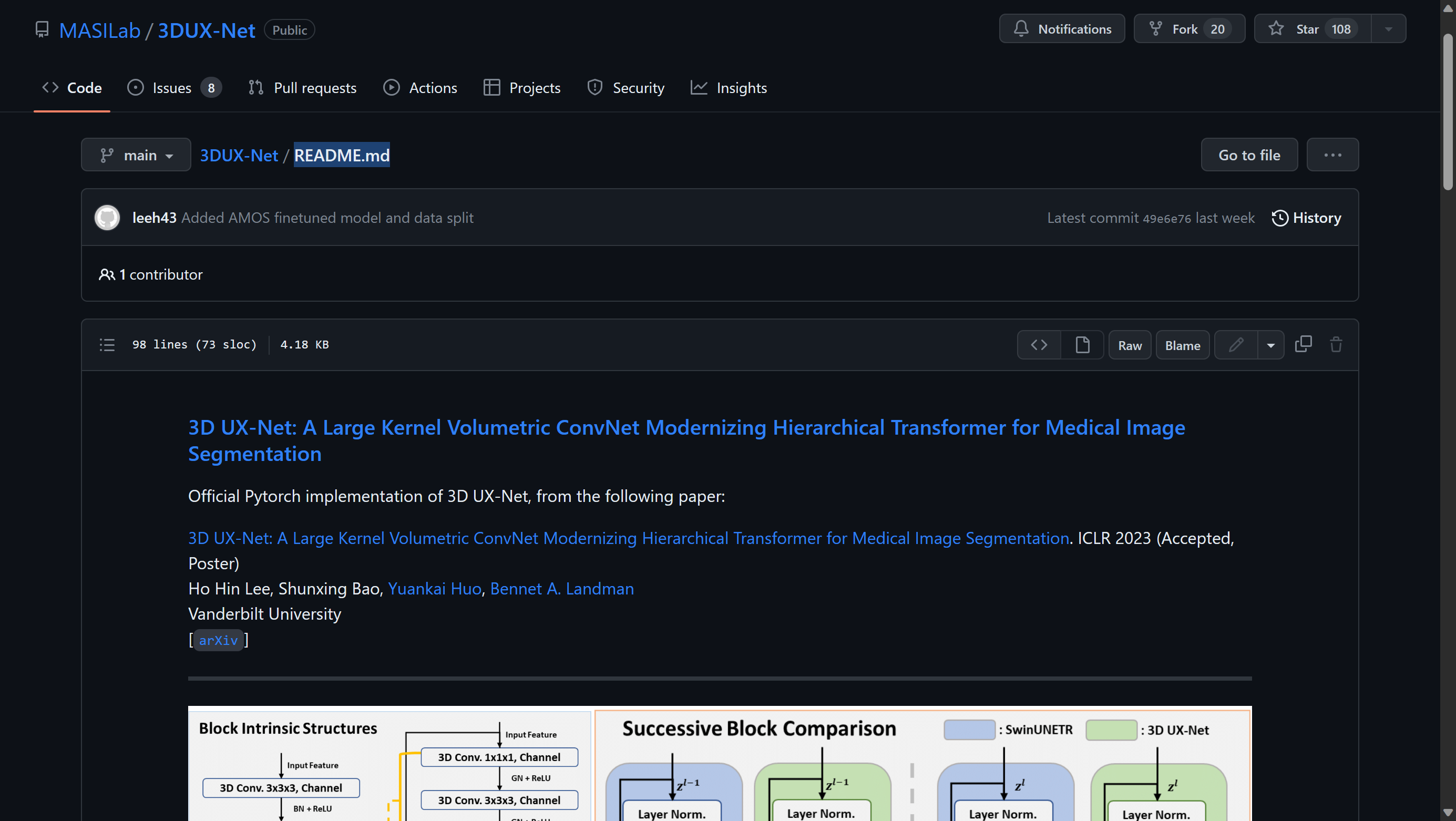
Task: Expand the main branch dropdown
Action: click(x=136, y=155)
